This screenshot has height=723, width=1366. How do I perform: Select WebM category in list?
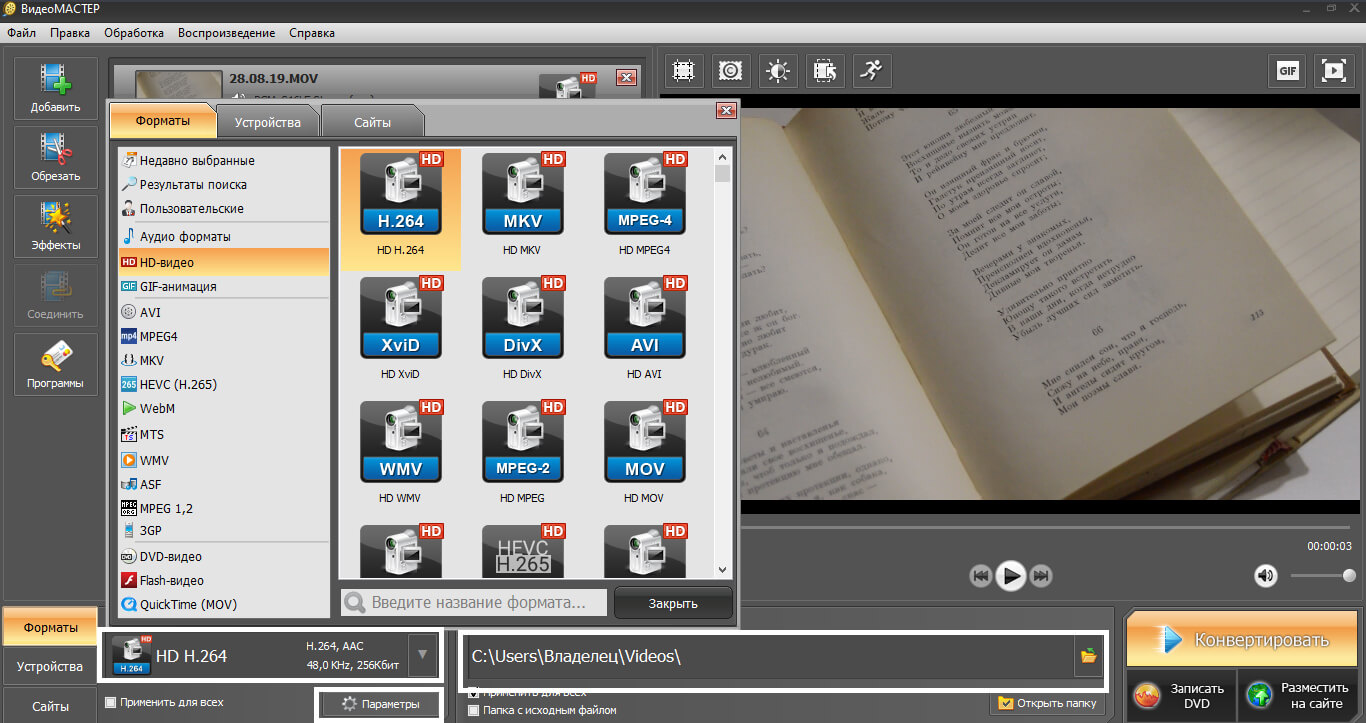click(224, 408)
